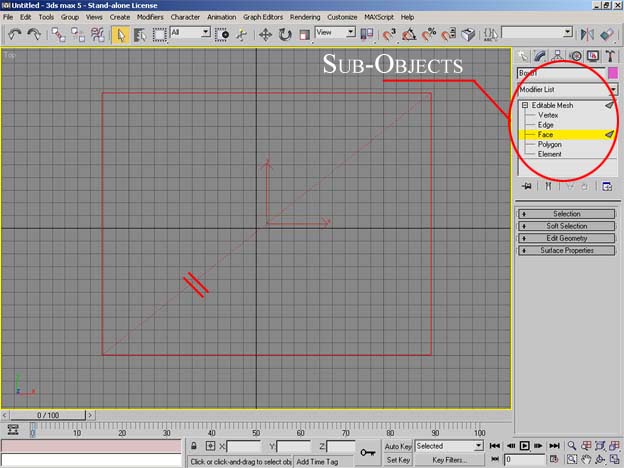
Task: Open the Modifiers menu
Action: click(150, 17)
